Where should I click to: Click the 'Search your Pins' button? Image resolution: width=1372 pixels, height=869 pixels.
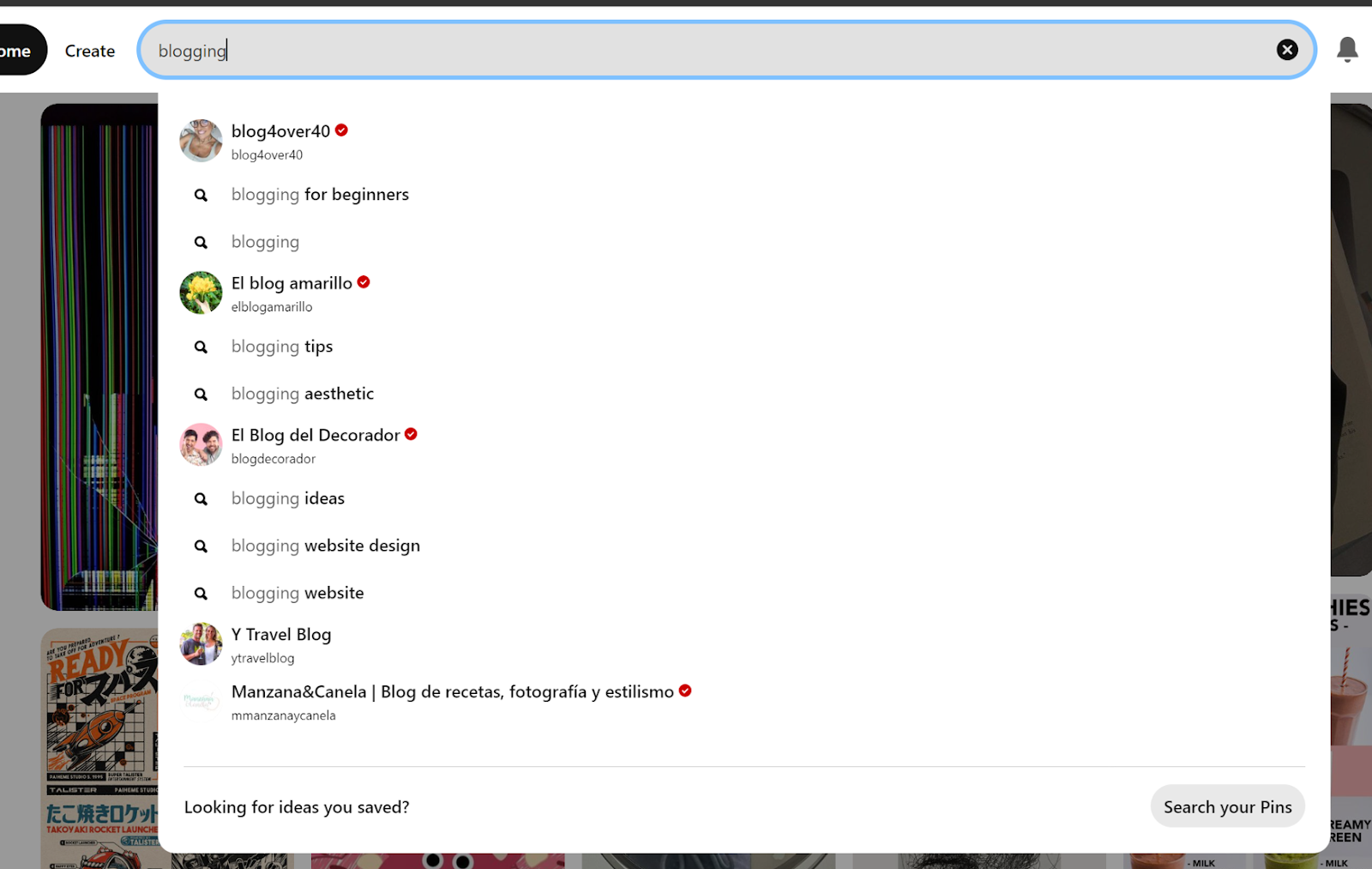pos(1227,806)
